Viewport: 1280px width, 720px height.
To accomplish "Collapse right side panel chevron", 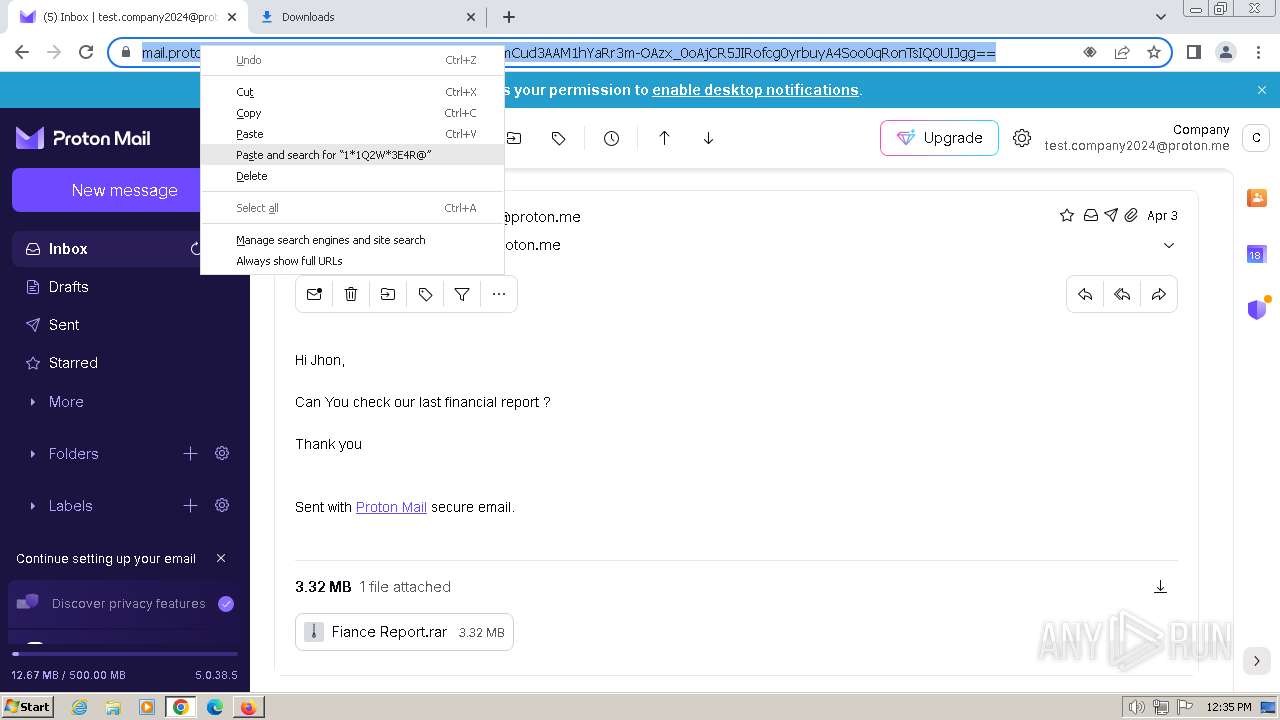I will [1257, 661].
